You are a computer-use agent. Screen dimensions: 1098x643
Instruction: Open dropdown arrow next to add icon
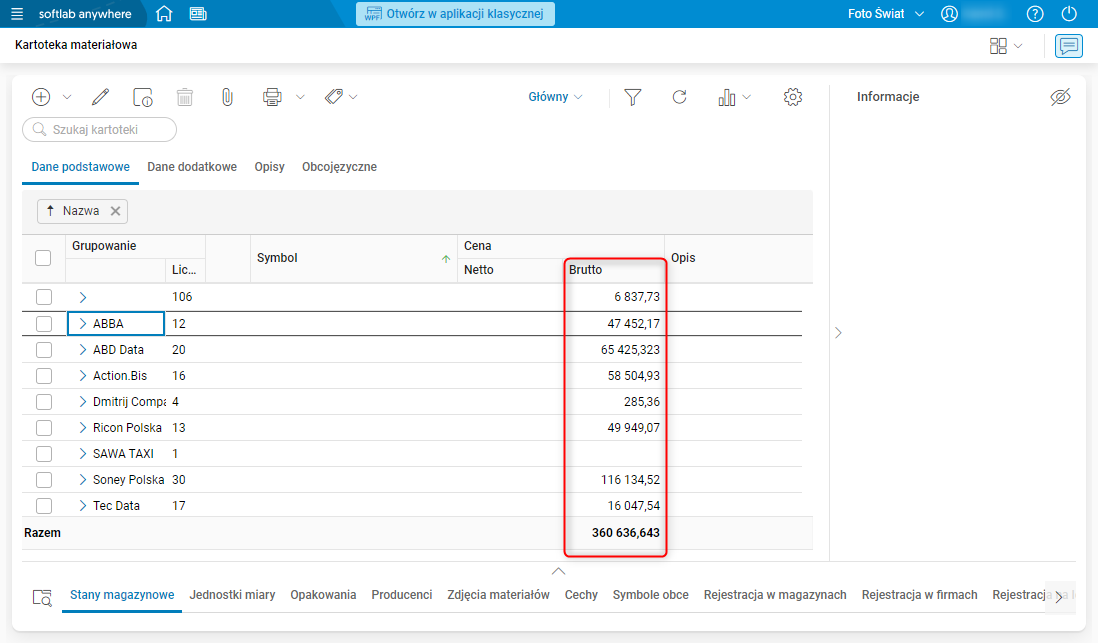[x=67, y=97]
